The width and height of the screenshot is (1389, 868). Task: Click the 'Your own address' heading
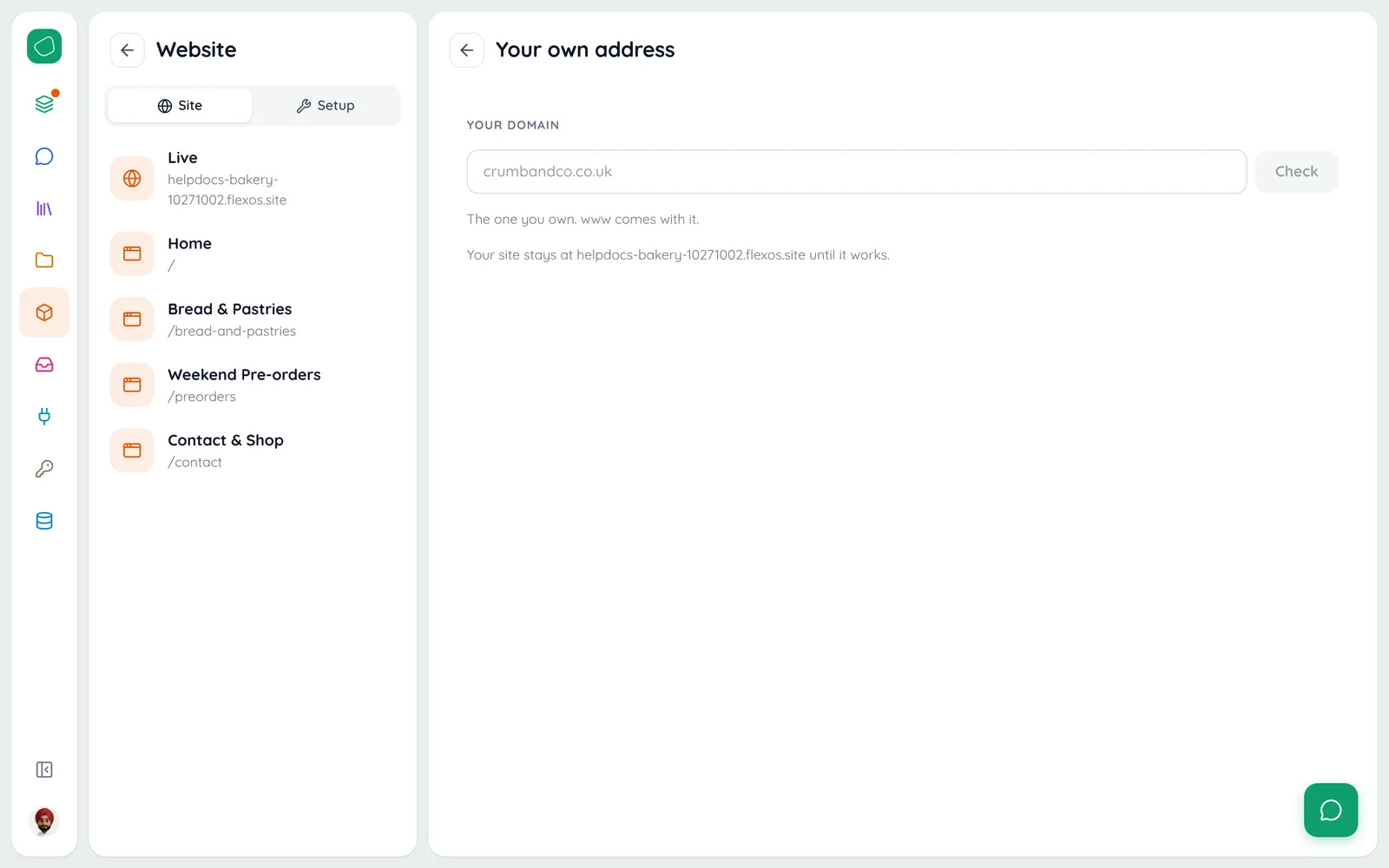coord(585,50)
